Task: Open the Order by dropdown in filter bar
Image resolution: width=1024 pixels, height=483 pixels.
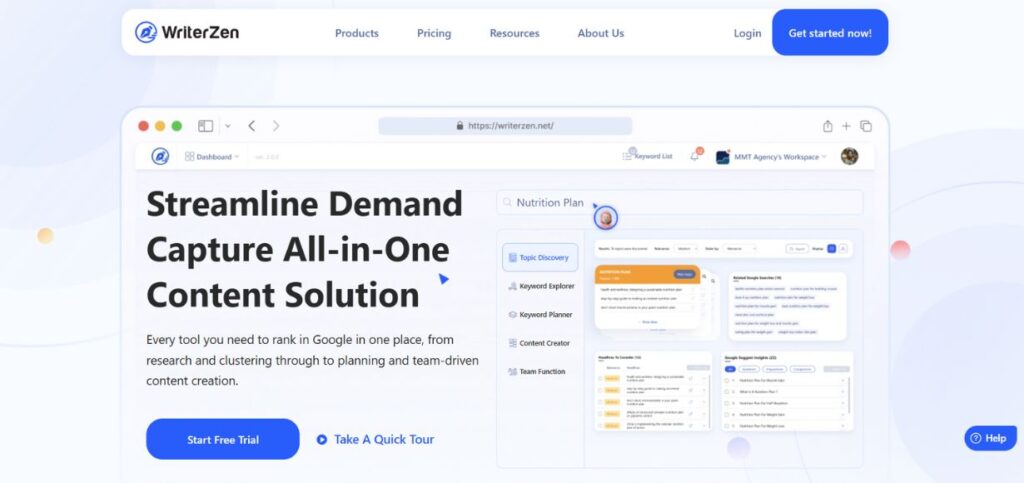Action: click(x=739, y=249)
